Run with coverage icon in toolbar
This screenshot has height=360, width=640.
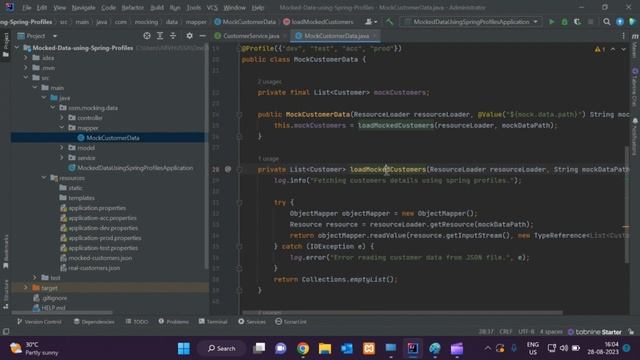click(577, 22)
